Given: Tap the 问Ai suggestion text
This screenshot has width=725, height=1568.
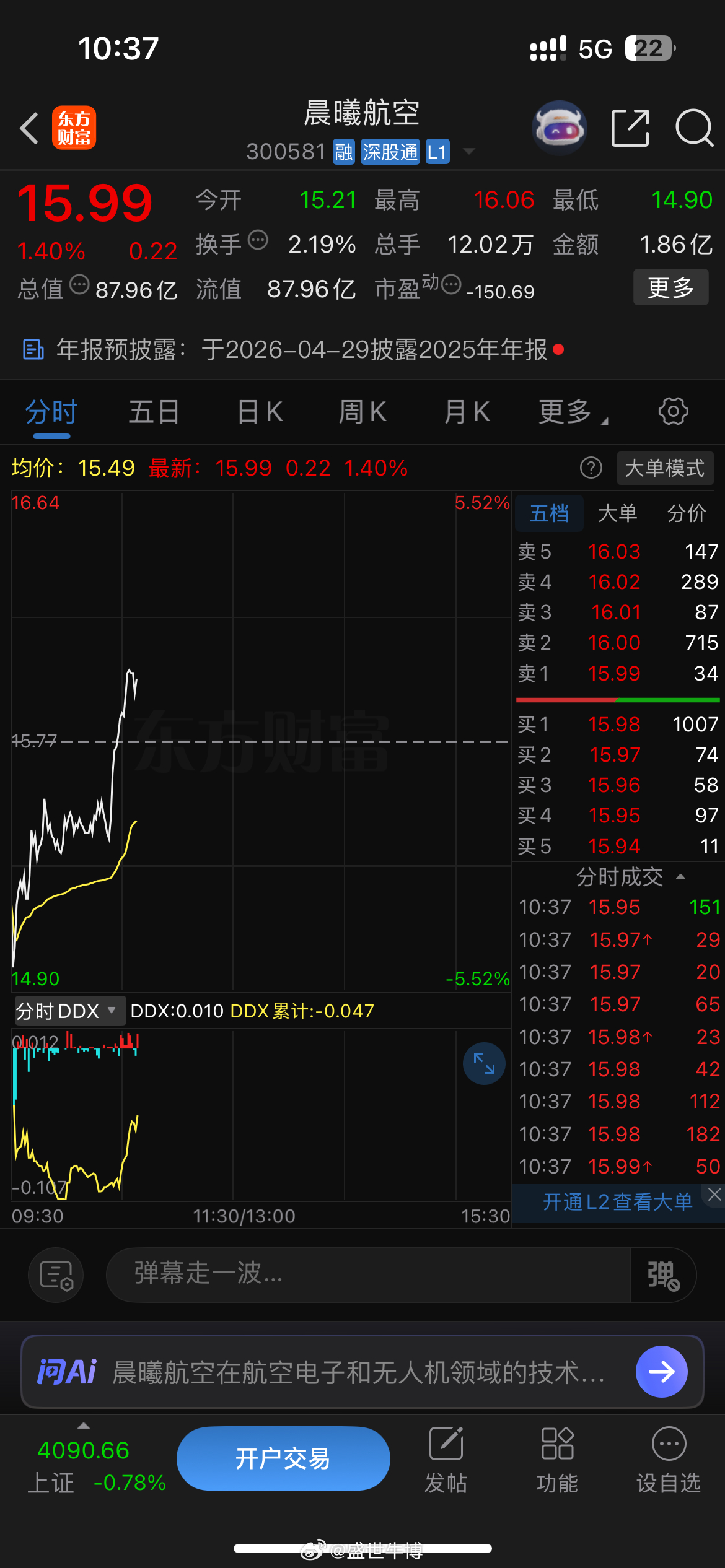Looking at the screenshot, I should (358, 1372).
